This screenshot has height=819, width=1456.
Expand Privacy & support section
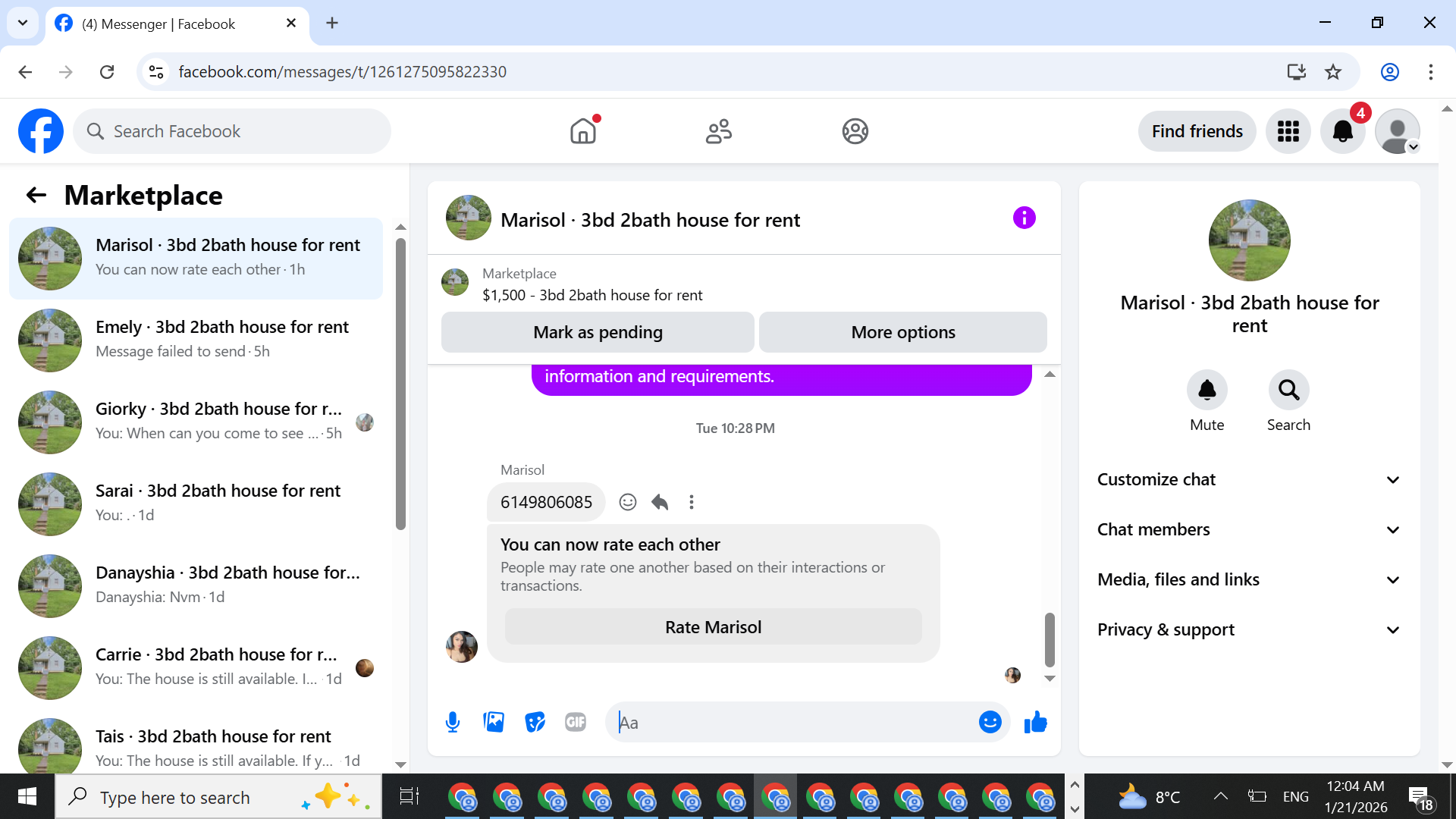(1249, 630)
